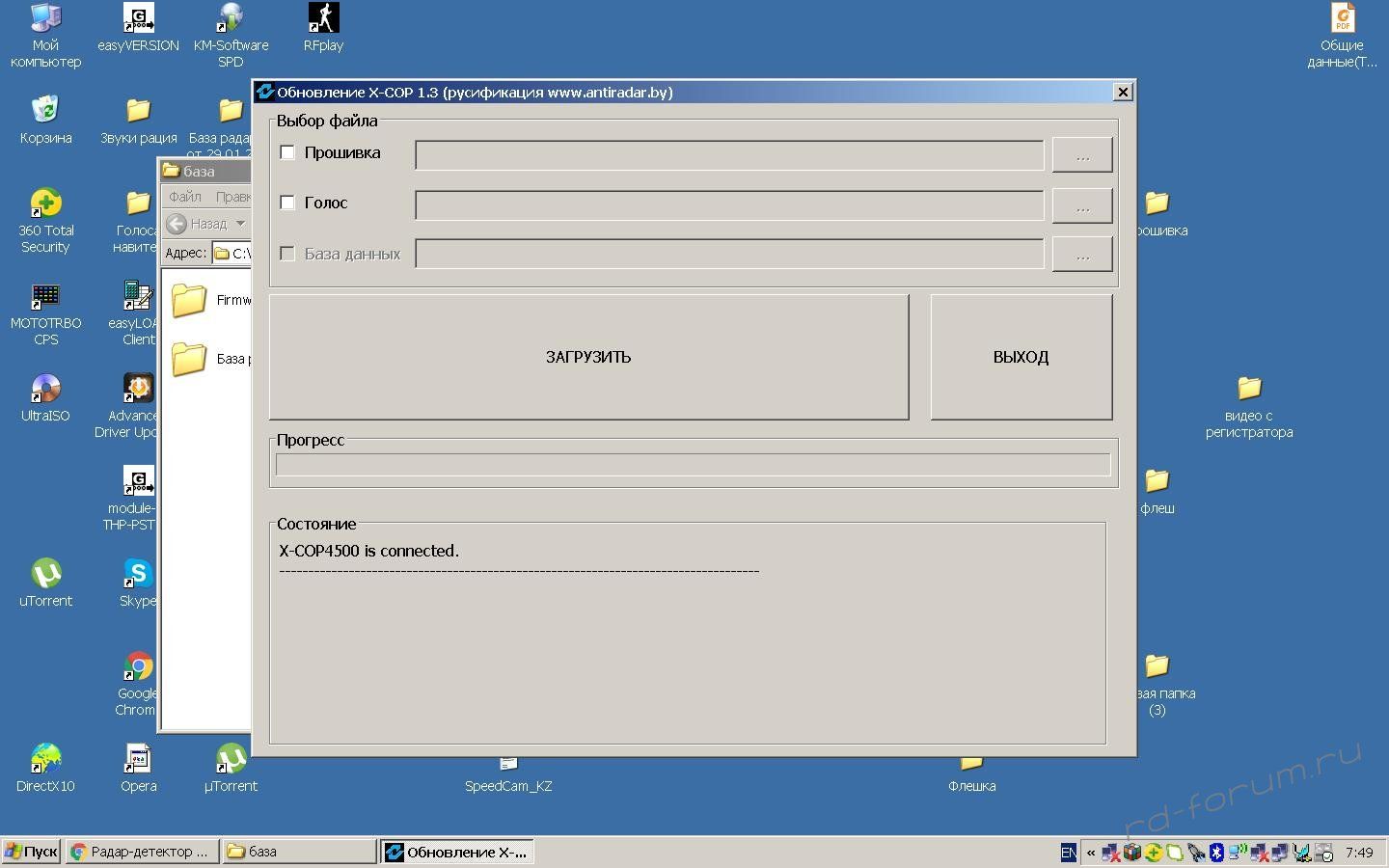Select the KM-Software SPD desktop icon
Image resolution: width=1389 pixels, height=868 pixels.
click(231, 19)
